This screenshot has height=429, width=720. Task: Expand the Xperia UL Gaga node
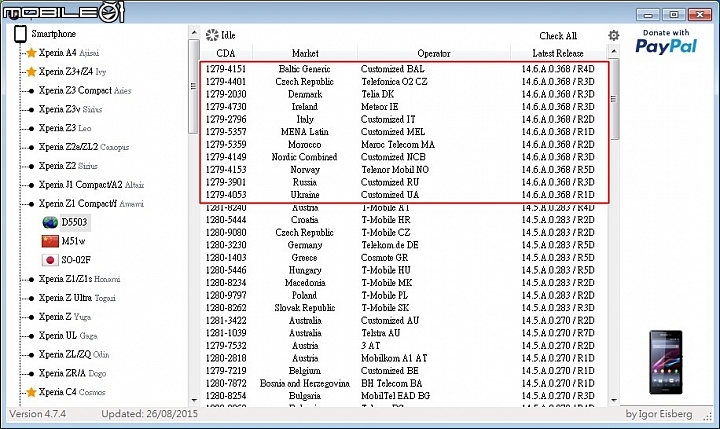[31, 336]
